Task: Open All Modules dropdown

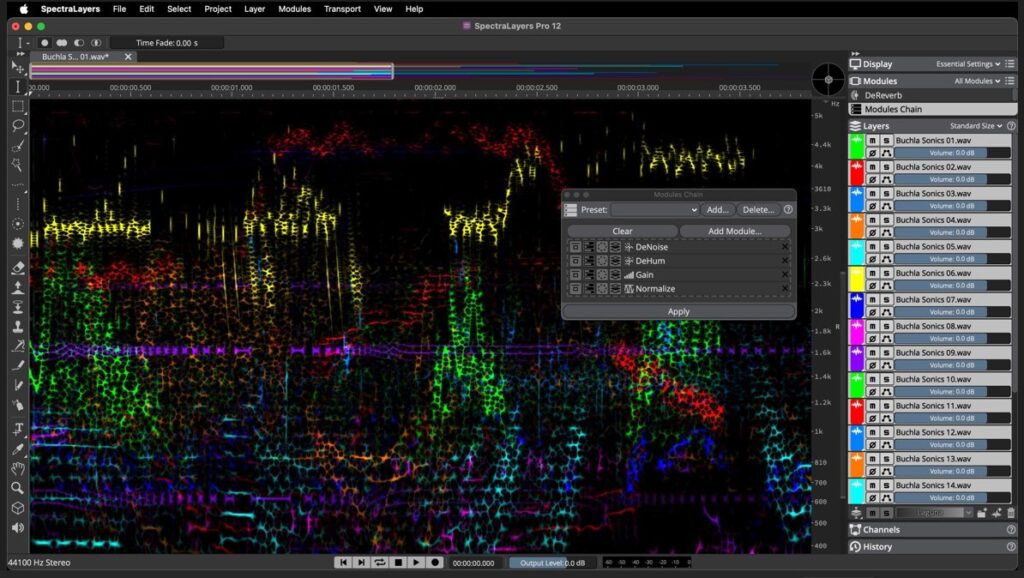Action: tap(977, 81)
